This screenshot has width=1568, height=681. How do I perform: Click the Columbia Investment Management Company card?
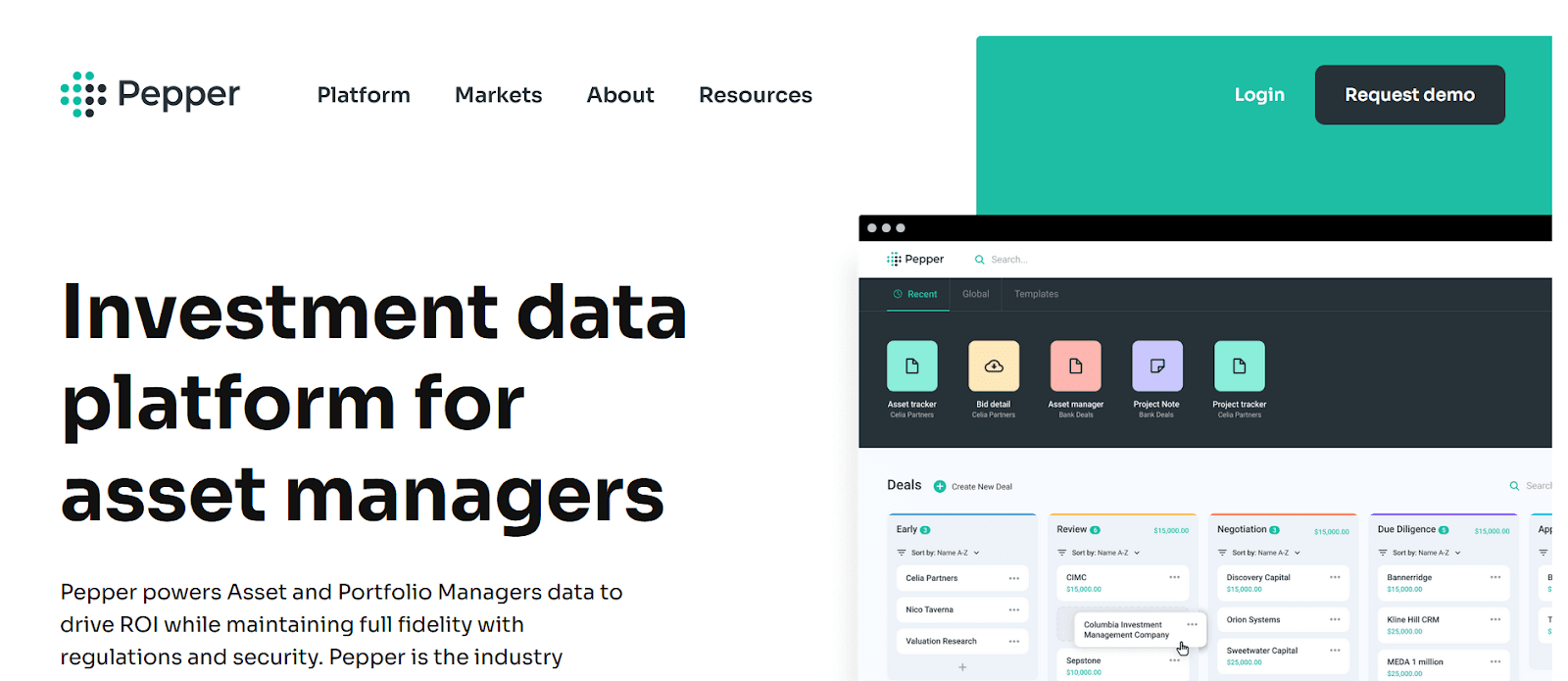(1141, 629)
